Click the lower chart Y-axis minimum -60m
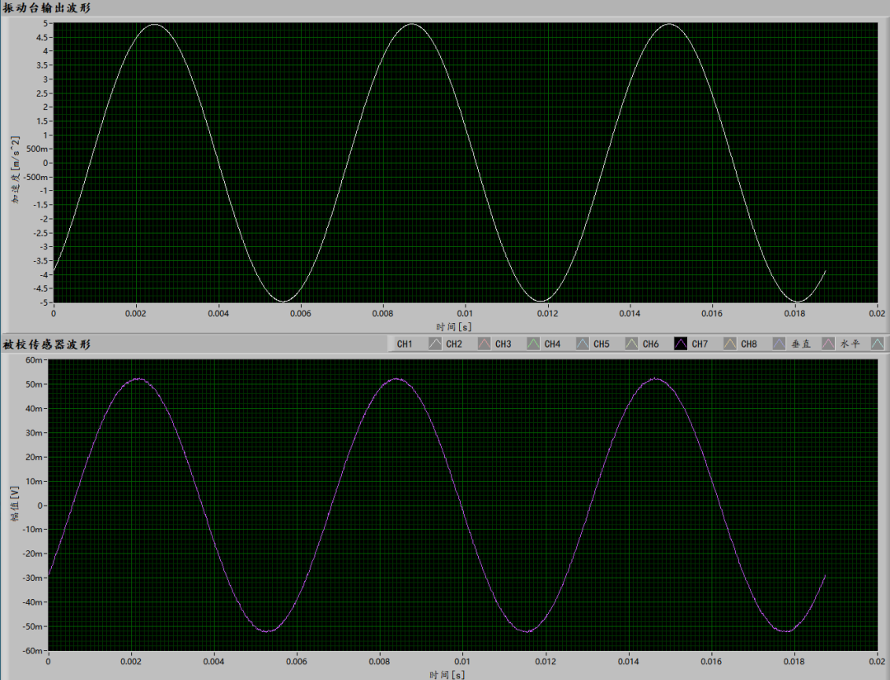 [x=32, y=650]
